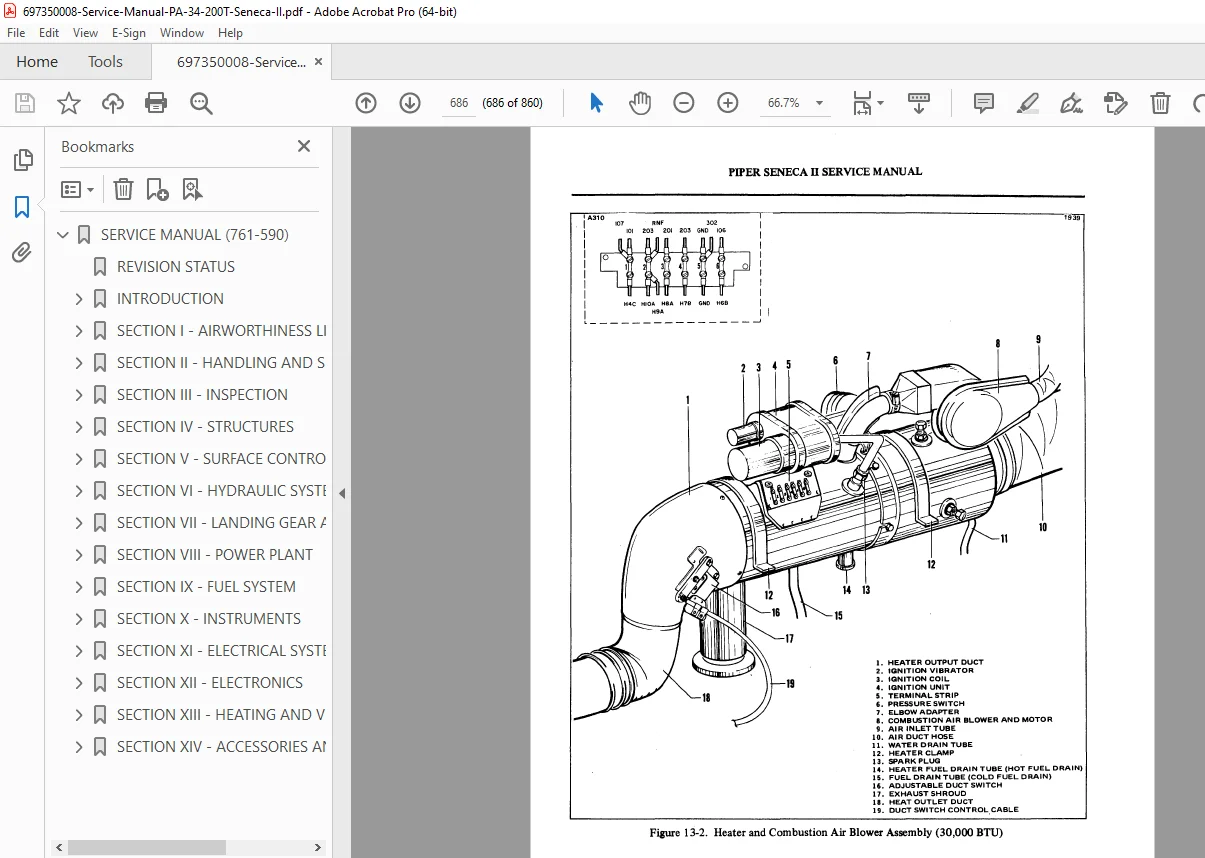1205x858 pixels.
Task: Open the sign document pen icon
Action: (x=1072, y=103)
